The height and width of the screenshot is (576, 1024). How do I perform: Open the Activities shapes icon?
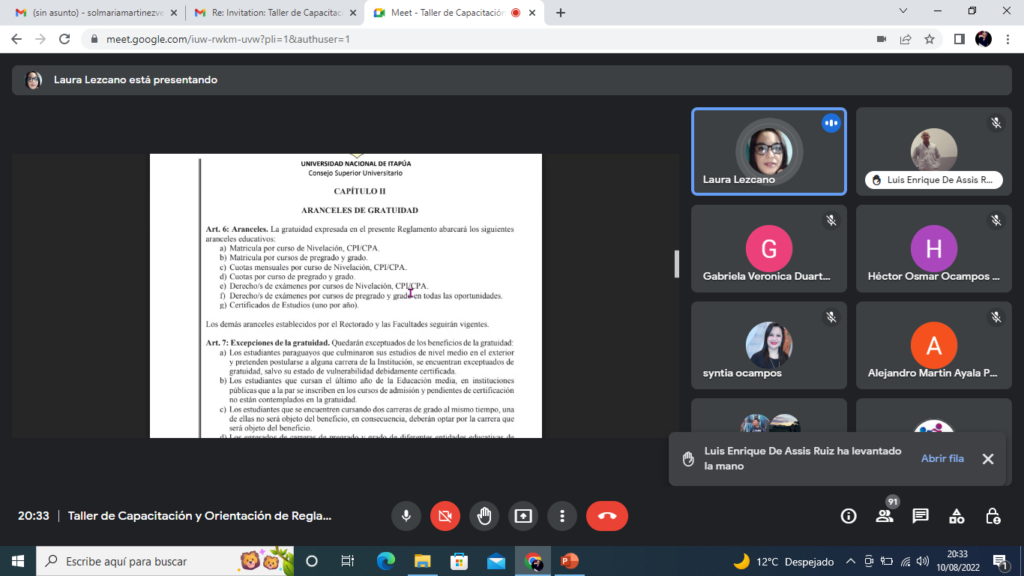point(956,516)
